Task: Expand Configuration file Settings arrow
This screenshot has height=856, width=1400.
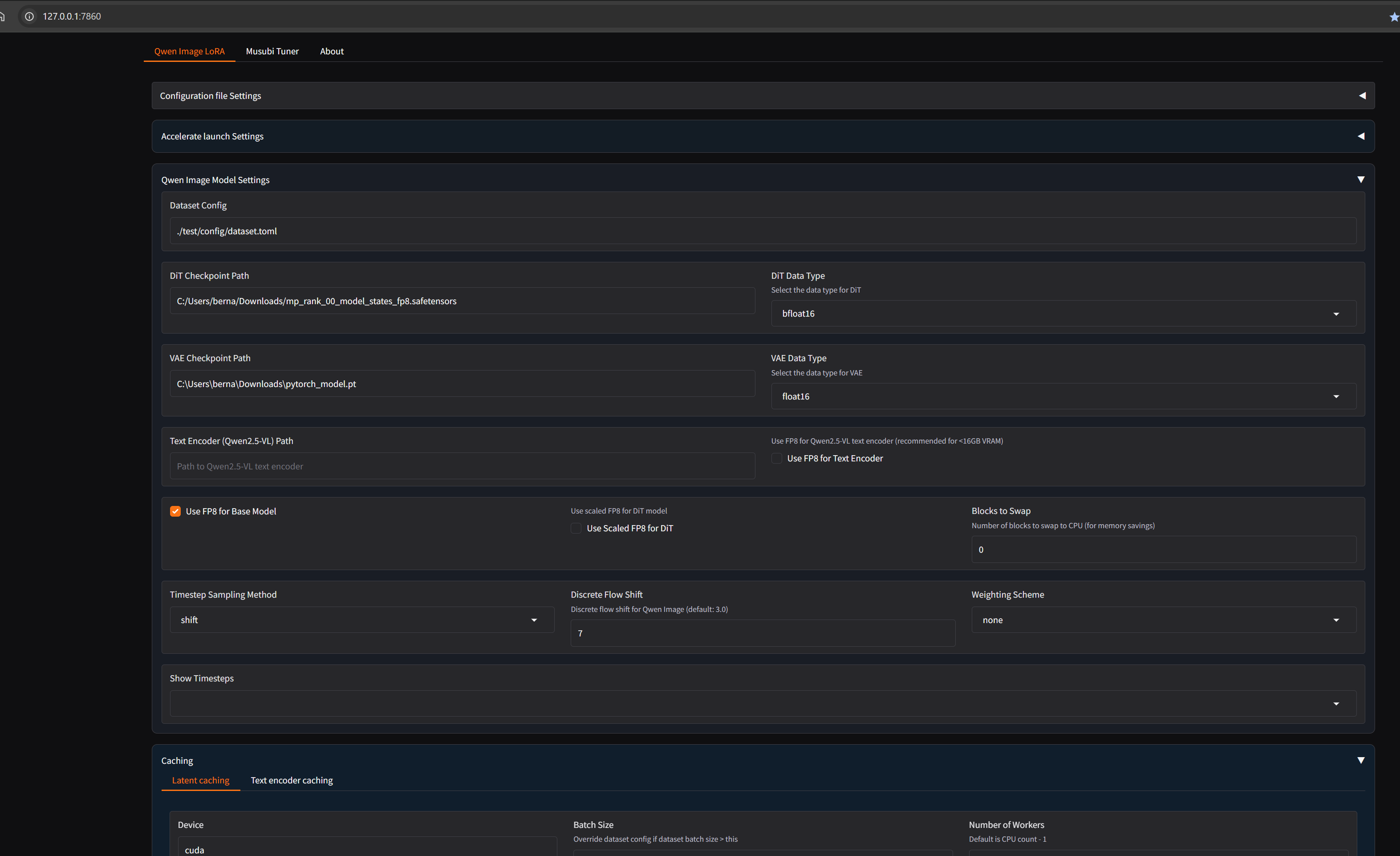Action: 1362,95
